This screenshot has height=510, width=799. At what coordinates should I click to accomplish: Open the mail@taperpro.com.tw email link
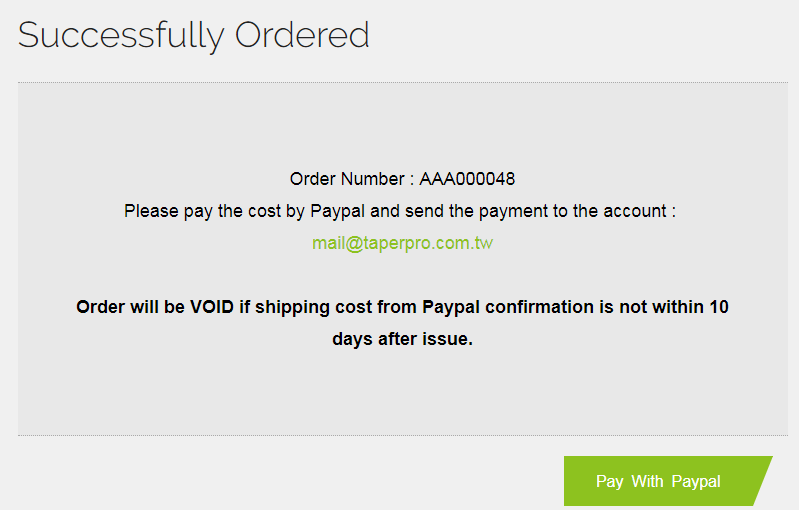pos(402,243)
